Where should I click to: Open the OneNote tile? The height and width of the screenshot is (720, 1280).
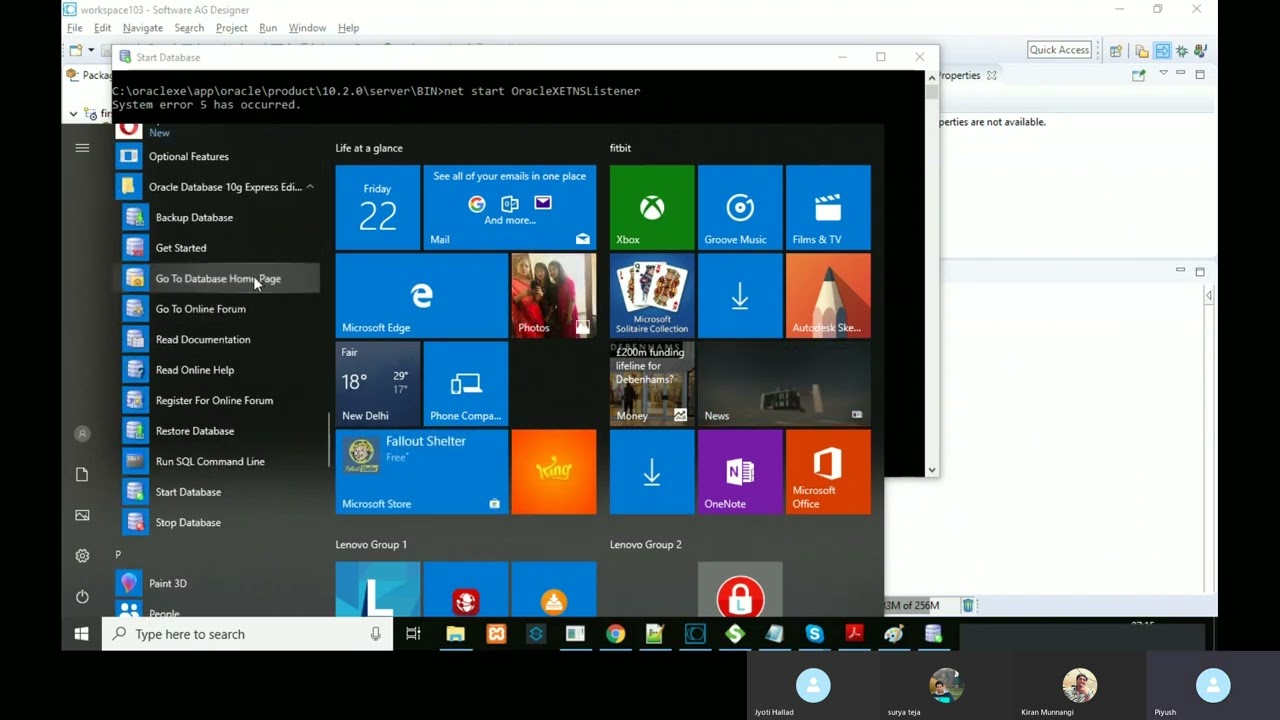(x=740, y=472)
